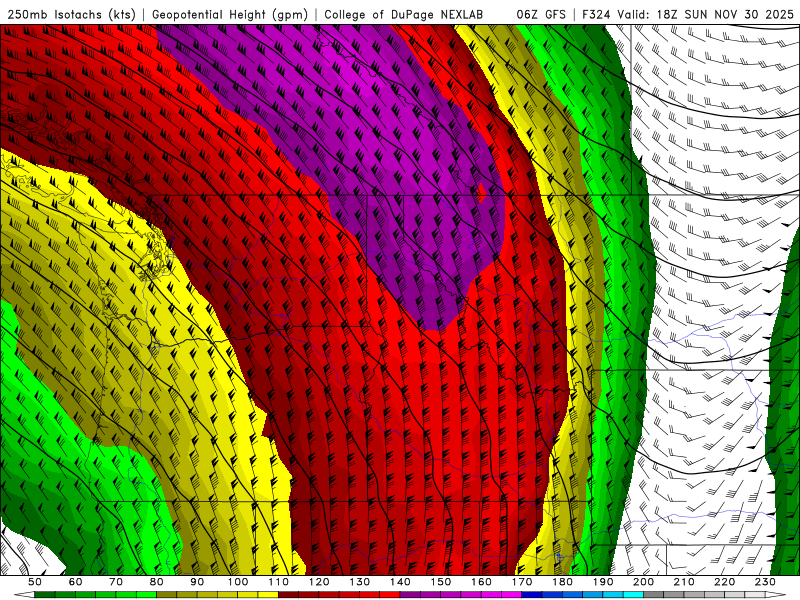Click the colorbar label '210'
Screen dimensions: 800x600
(684, 582)
